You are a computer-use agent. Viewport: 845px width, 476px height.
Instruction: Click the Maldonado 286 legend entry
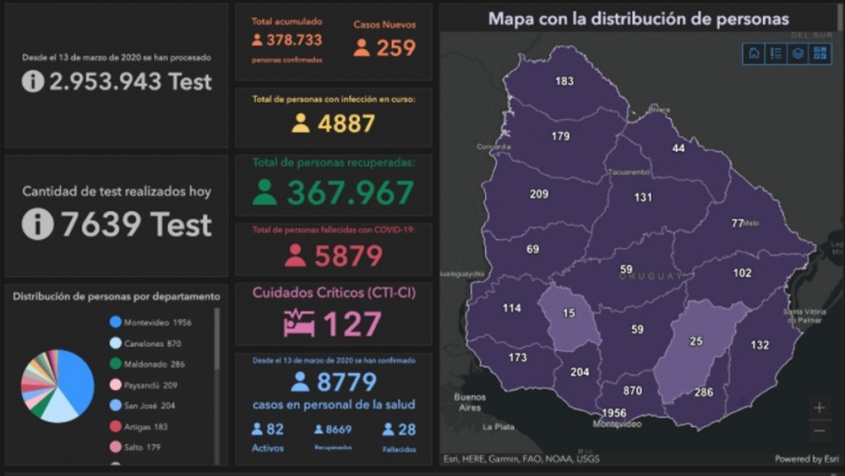(147, 364)
